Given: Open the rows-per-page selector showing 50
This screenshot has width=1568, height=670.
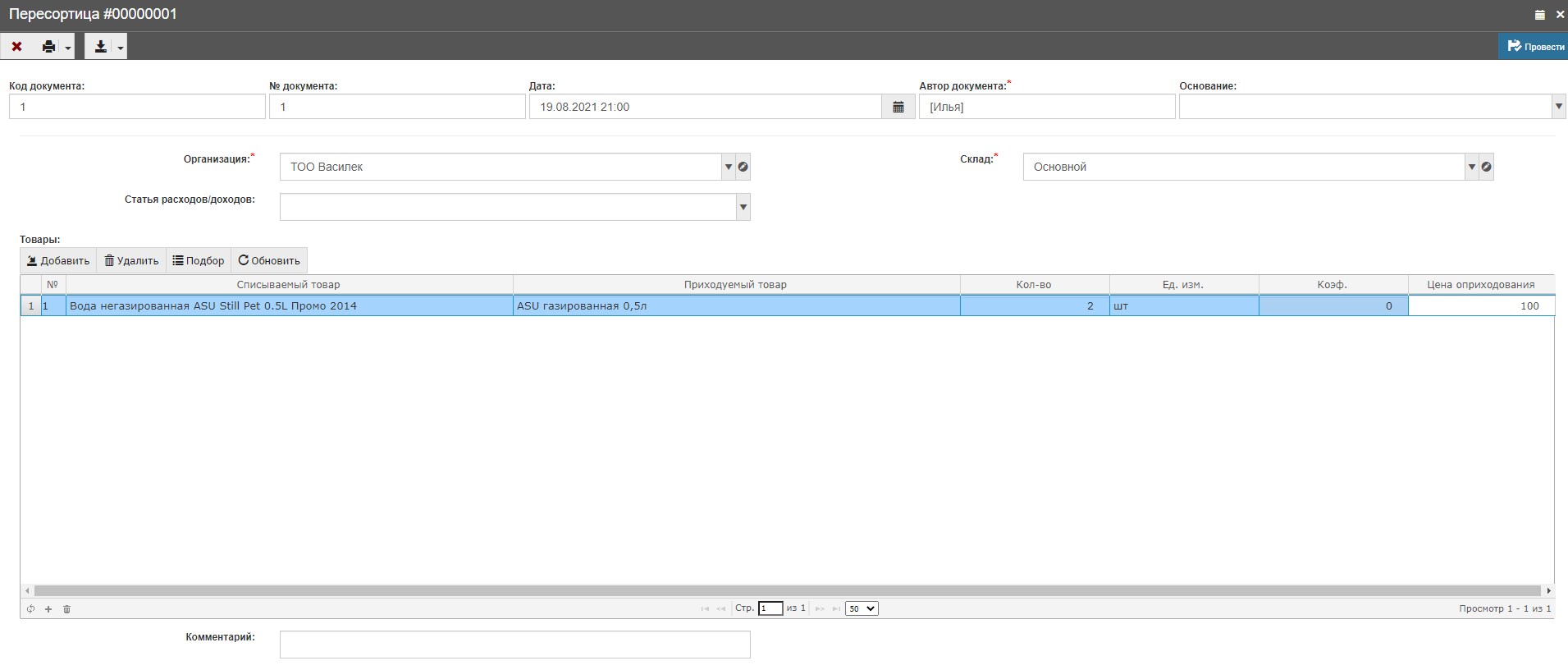Looking at the screenshot, I should [862, 608].
